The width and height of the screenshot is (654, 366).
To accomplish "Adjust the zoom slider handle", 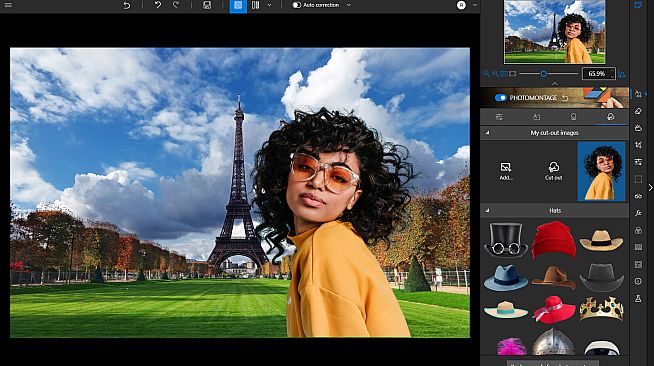I will pos(543,74).
